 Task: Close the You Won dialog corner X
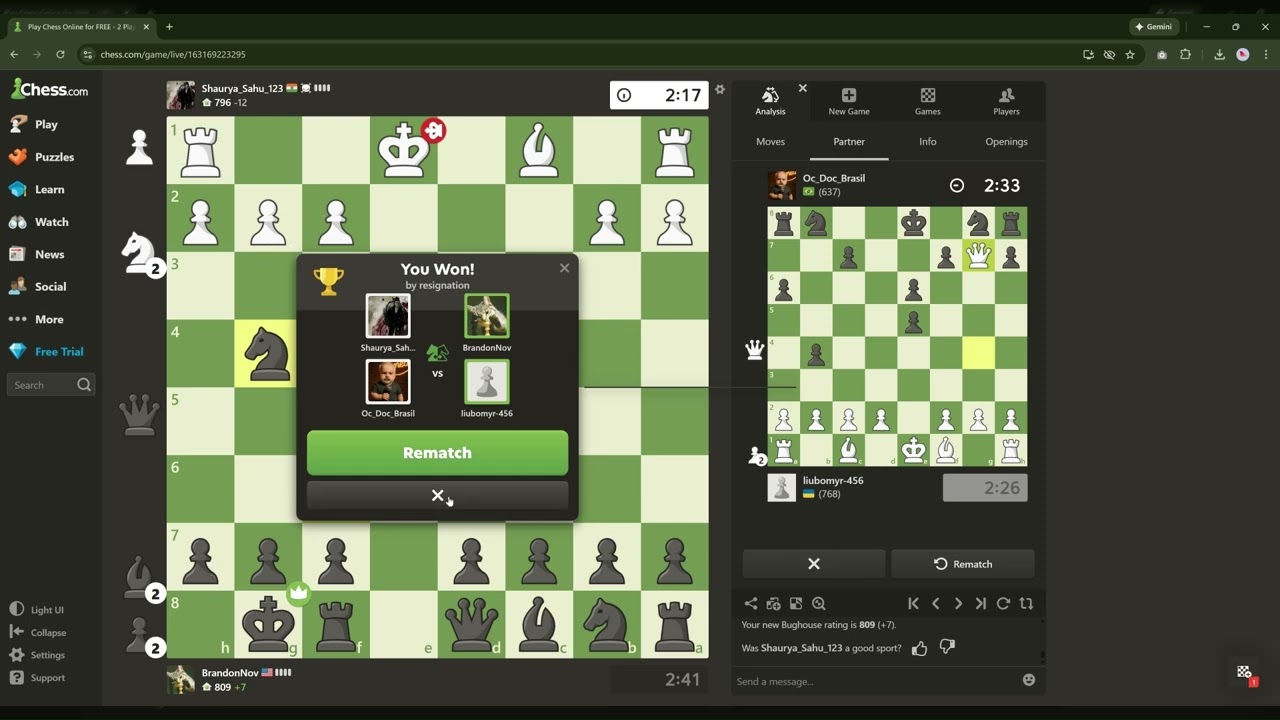564,268
